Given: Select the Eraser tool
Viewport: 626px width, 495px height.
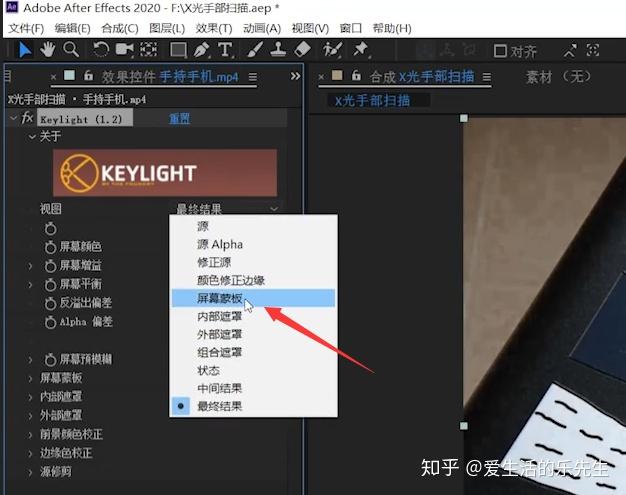Looking at the screenshot, I should (302, 50).
